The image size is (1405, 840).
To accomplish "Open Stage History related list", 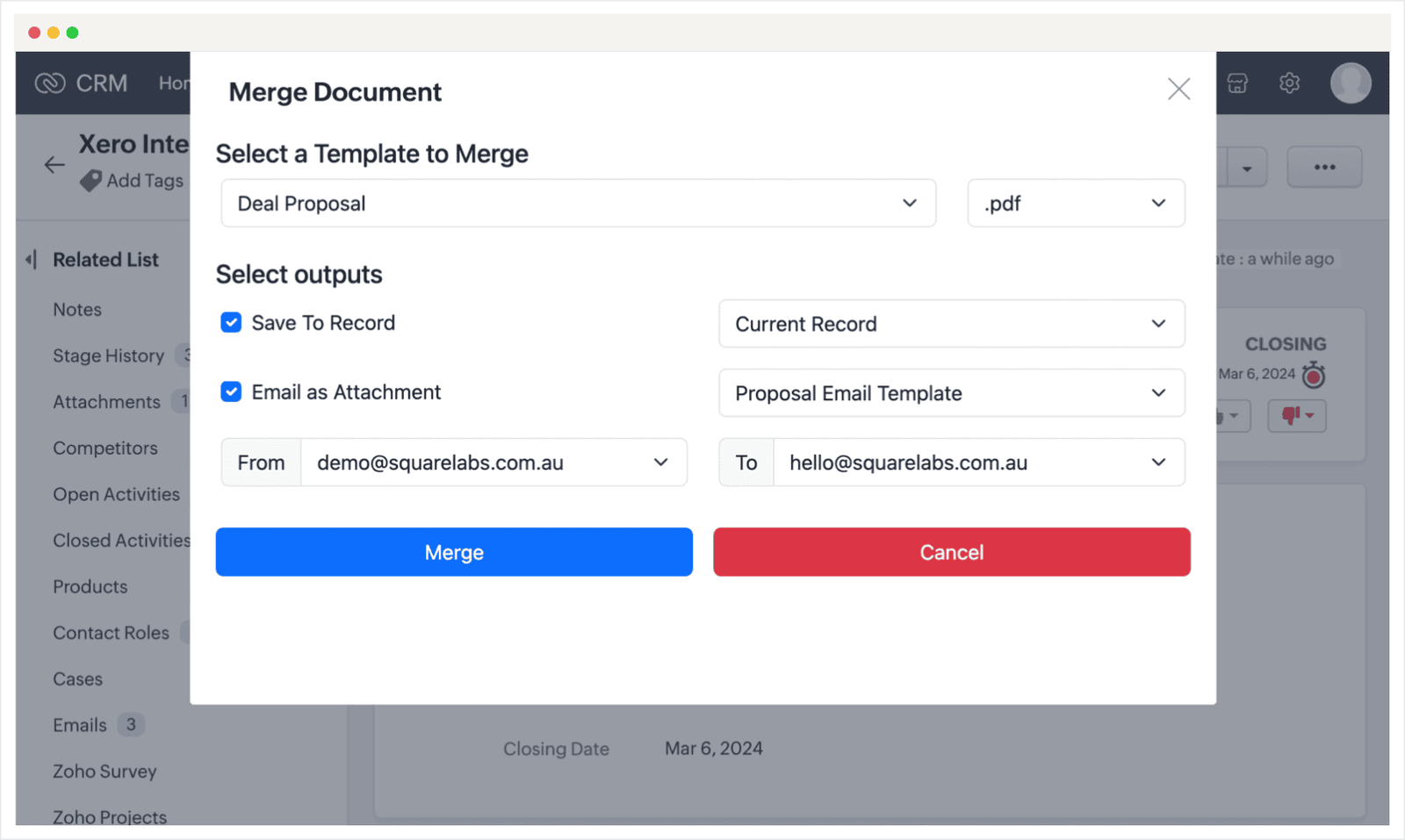I will point(109,355).
